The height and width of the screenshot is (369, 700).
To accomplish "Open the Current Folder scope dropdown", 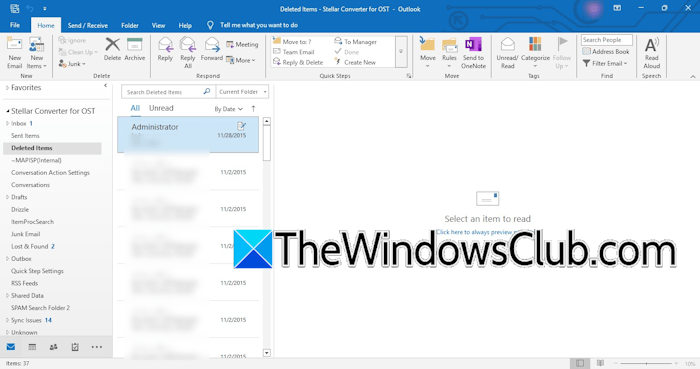I will 242,91.
